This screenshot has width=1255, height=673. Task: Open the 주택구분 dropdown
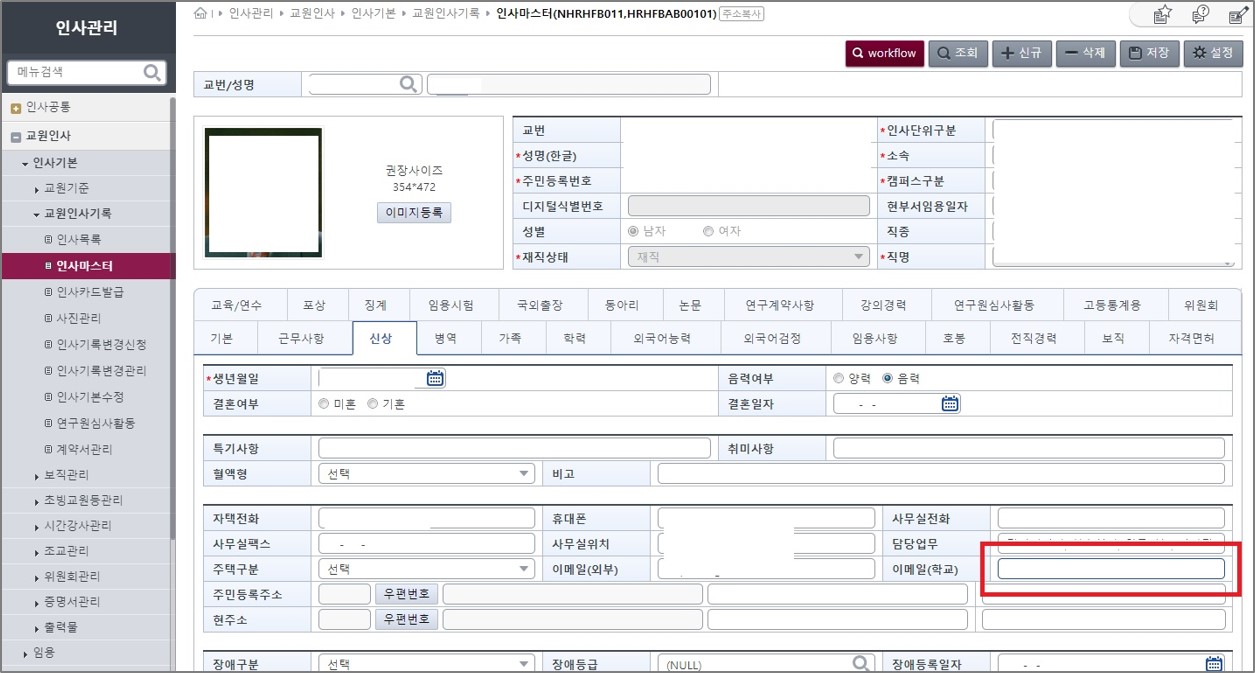pos(426,569)
